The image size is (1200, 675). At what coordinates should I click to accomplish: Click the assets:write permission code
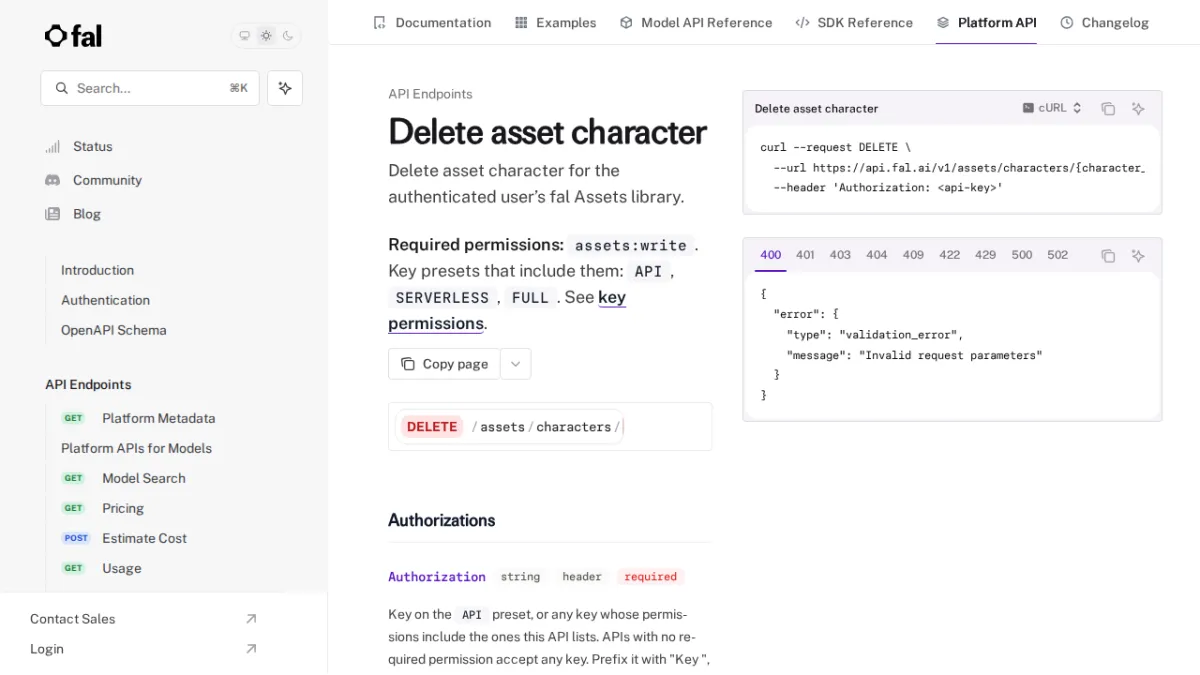630,245
